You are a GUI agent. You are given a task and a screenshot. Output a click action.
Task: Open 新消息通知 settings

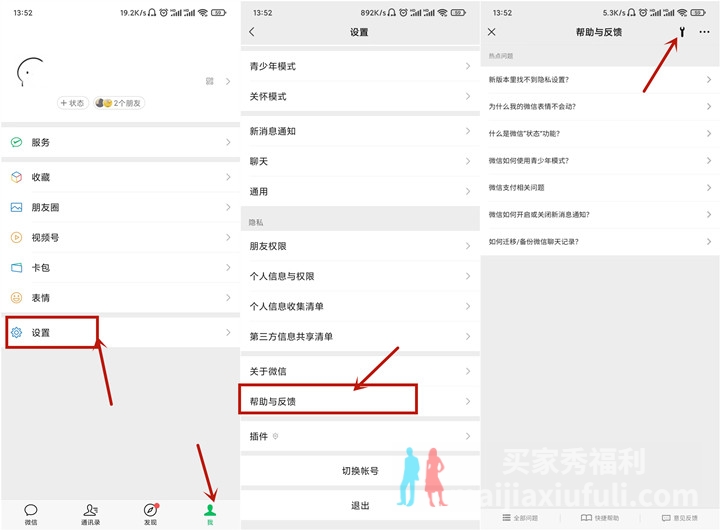(x=360, y=131)
